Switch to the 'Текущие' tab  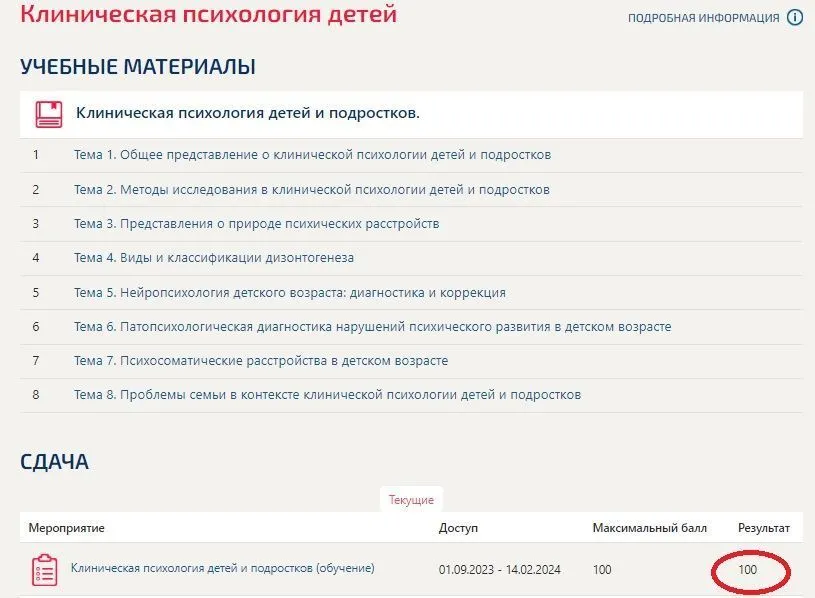click(x=411, y=499)
